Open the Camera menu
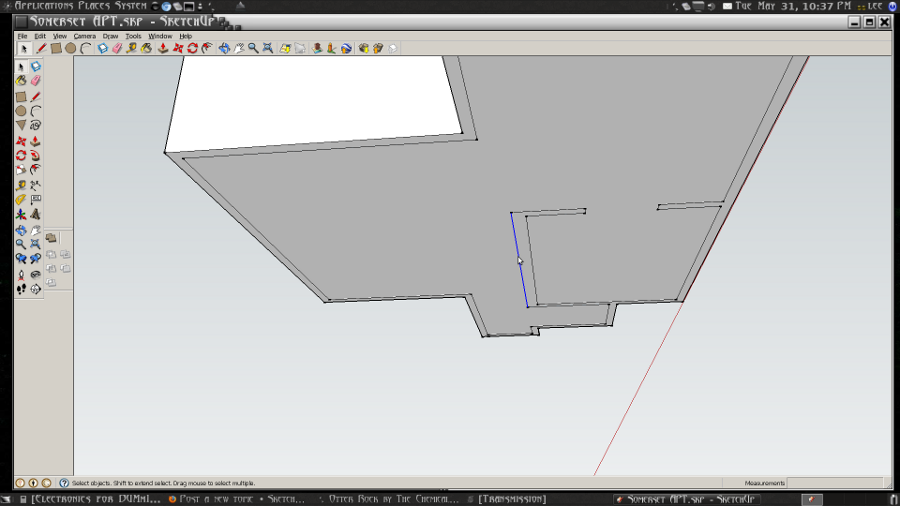 (84, 36)
